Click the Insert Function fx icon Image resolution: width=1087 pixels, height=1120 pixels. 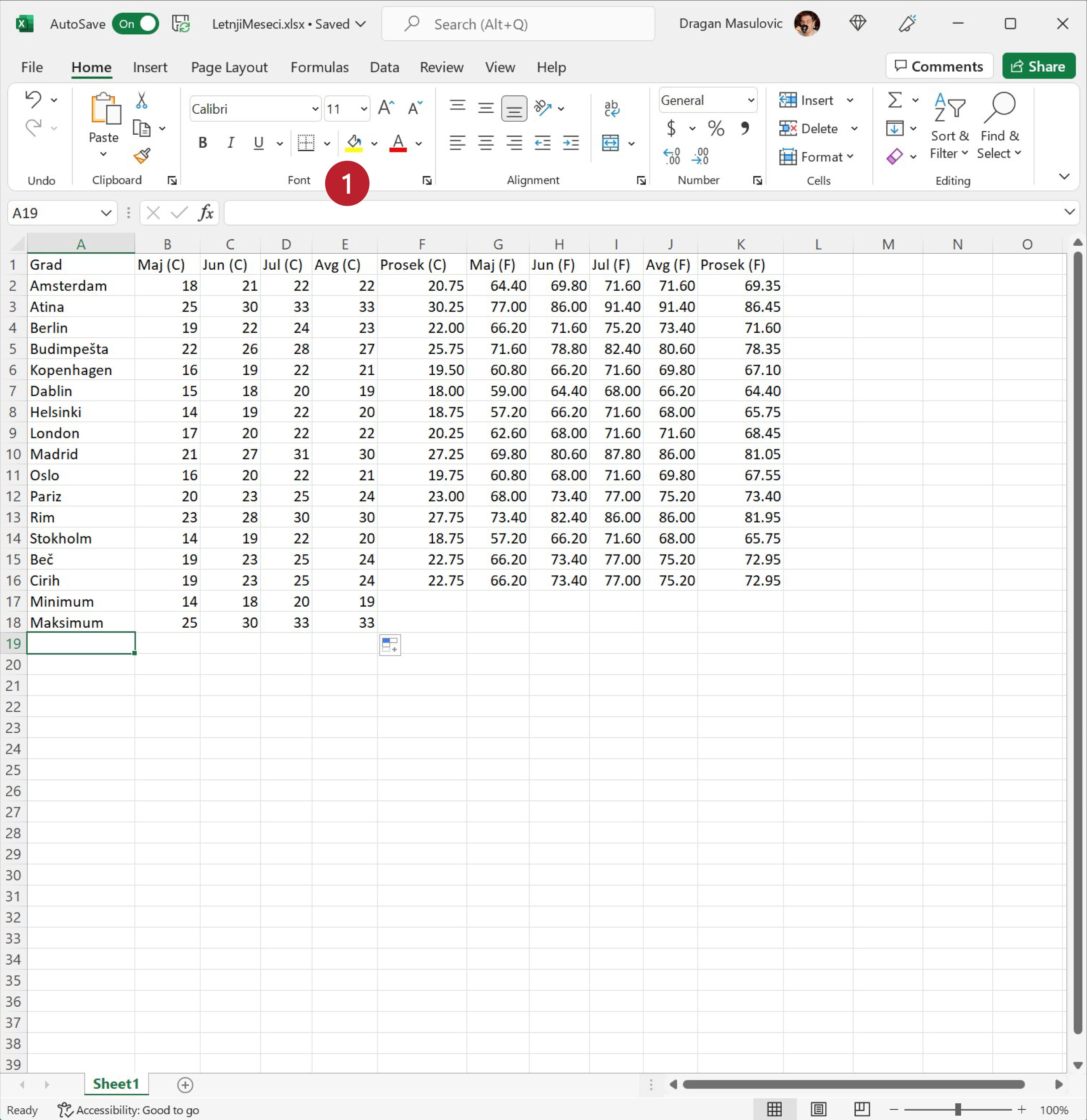click(x=206, y=213)
